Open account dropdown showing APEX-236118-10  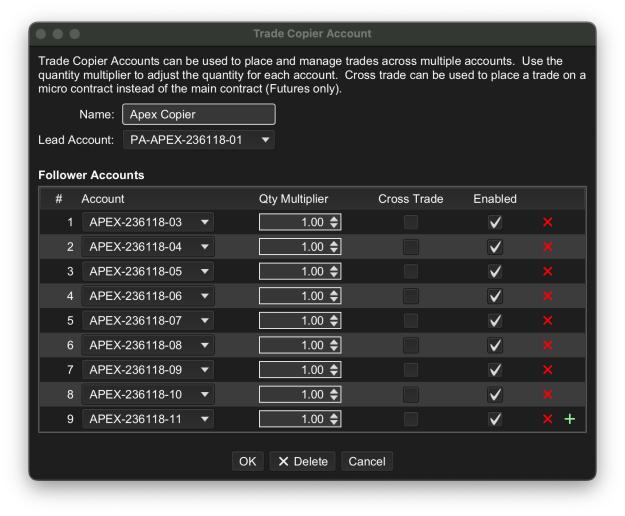tap(148, 394)
